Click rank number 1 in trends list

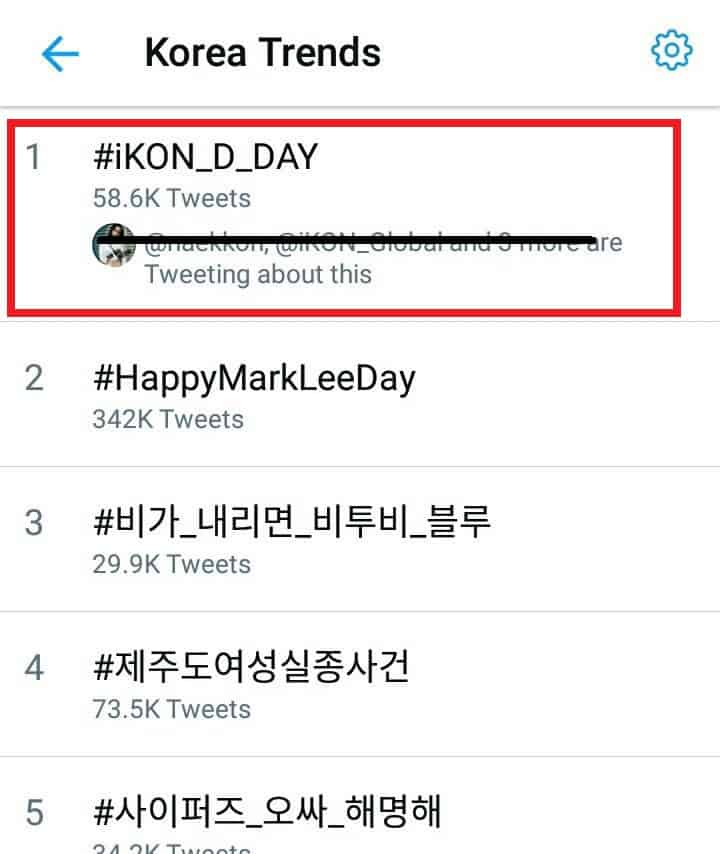[x=34, y=158]
